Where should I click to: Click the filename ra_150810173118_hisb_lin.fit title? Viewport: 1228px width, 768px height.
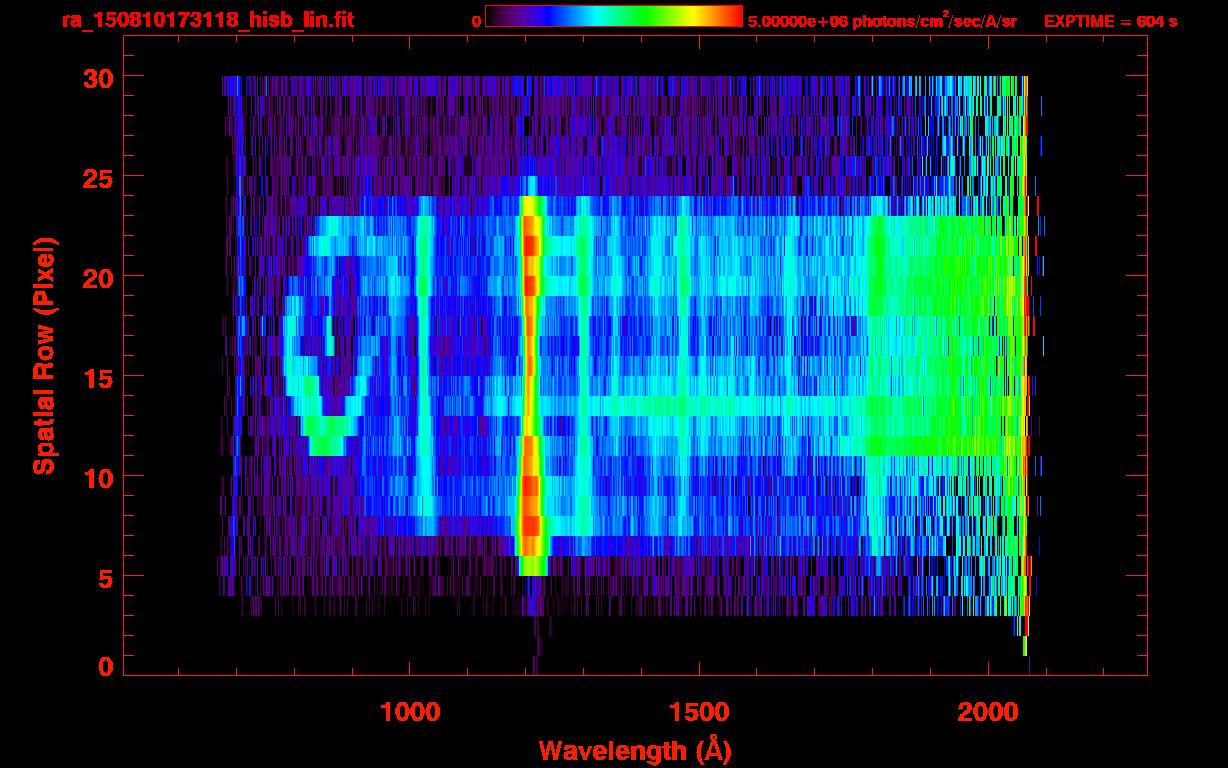tap(206, 21)
